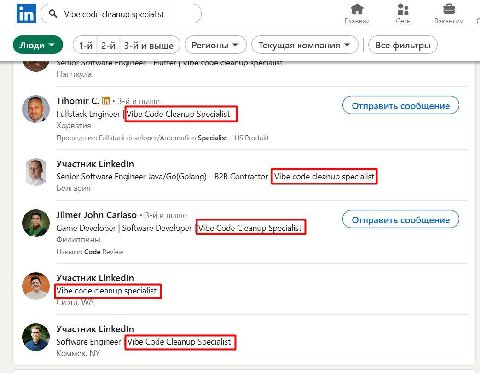Click photo of the B2B Contractor member
This screenshot has width=480, height=373.
(x=36, y=172)
